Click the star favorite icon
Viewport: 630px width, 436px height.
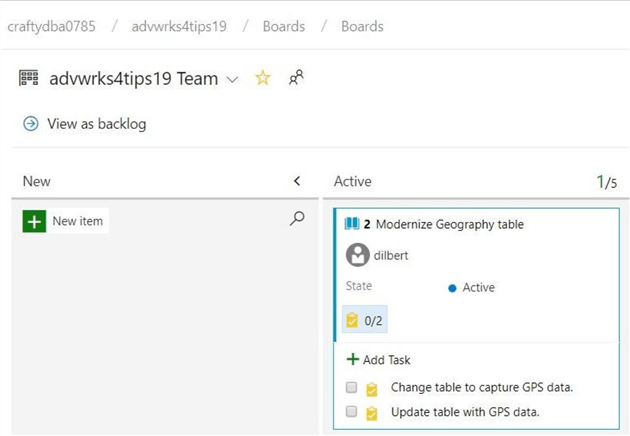coord(263,78)
